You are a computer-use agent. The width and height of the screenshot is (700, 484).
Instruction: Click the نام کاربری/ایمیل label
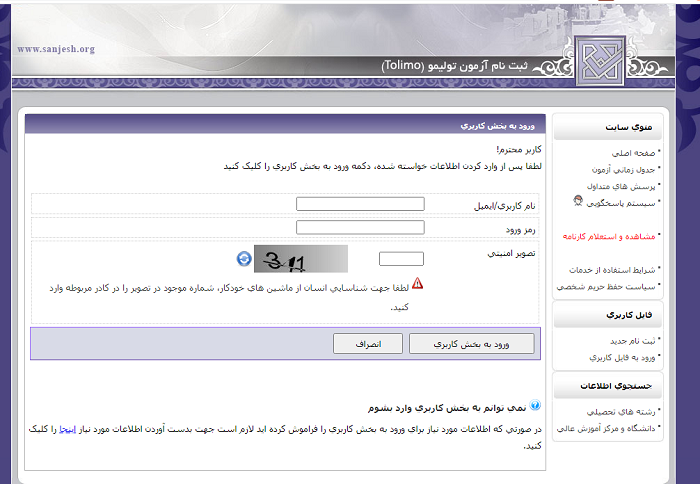pos(504,206)
